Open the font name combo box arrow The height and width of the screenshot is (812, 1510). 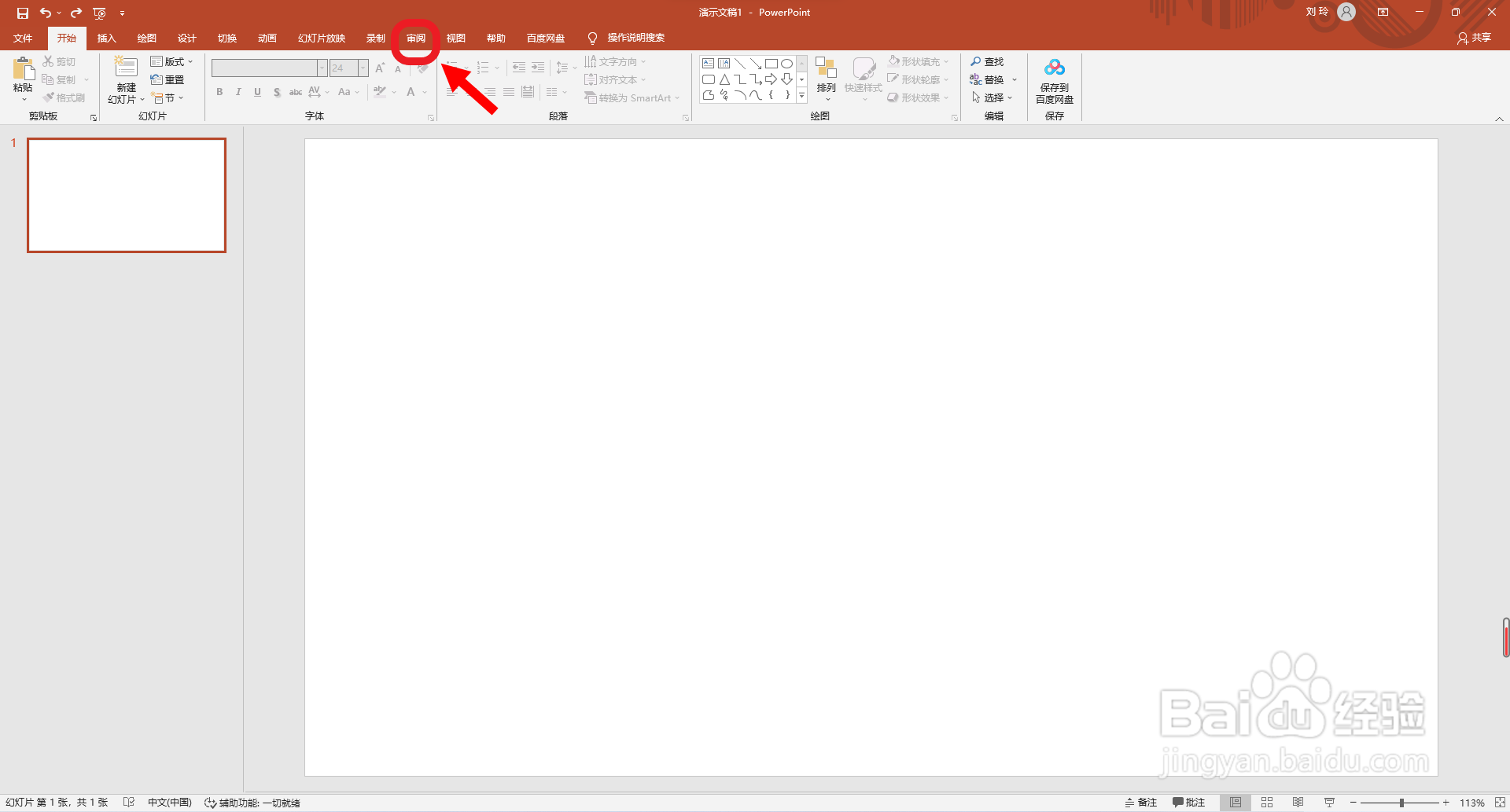[x=322, y=68]
